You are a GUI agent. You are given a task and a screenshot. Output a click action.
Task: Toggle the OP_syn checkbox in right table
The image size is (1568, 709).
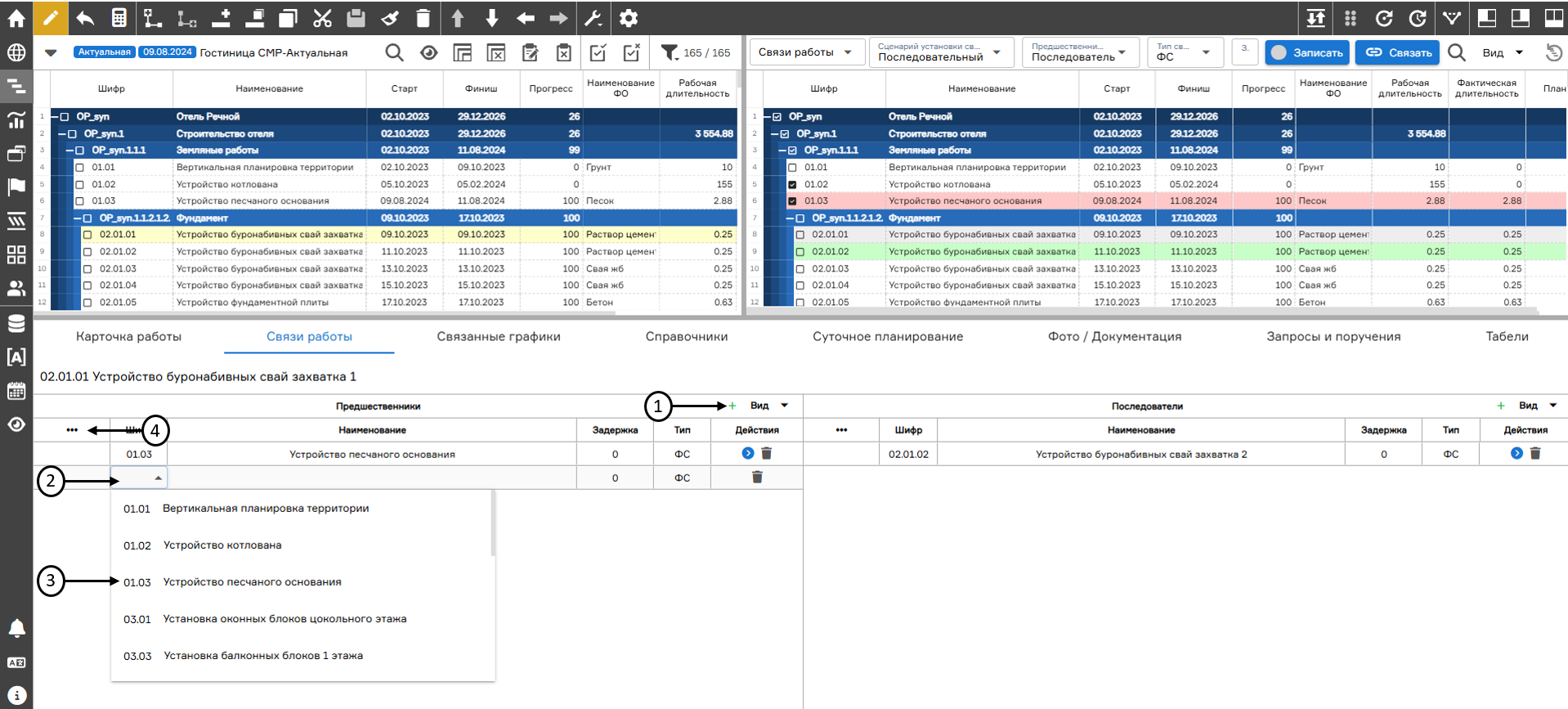click(777, 117)
